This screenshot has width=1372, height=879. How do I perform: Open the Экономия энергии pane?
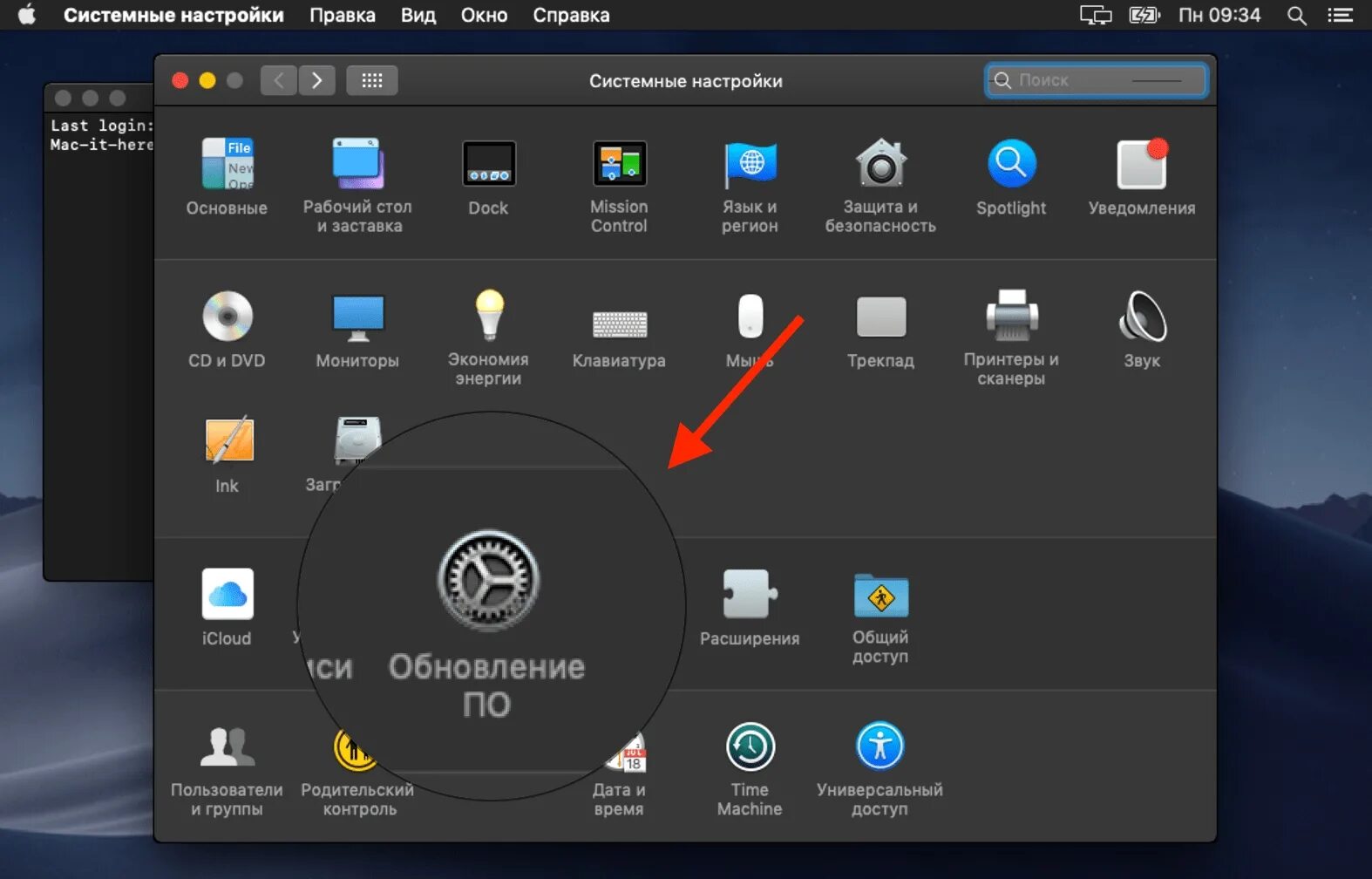(x=488, y=337)
